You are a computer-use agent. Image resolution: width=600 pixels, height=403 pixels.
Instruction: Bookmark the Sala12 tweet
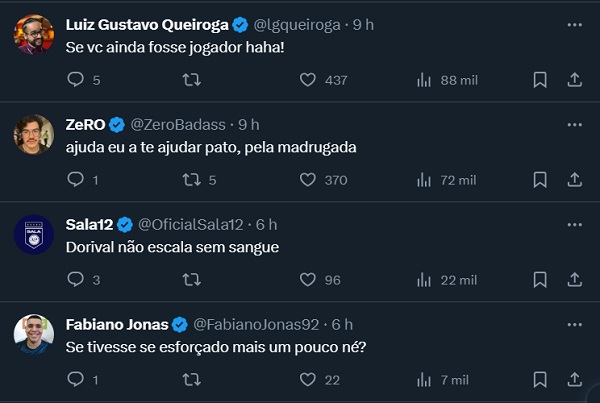pos(540,280)
